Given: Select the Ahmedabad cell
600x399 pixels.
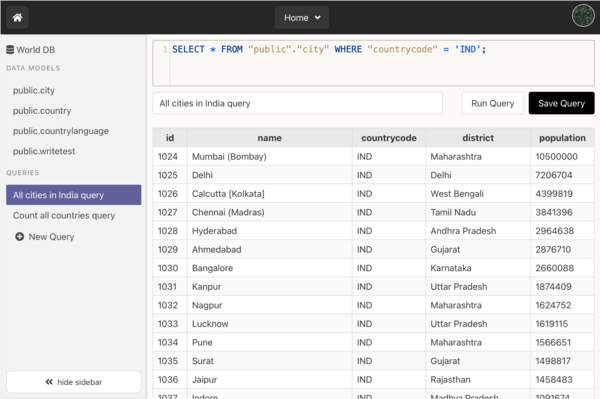Looking at the screenshot, I should (x=269, y=249).
